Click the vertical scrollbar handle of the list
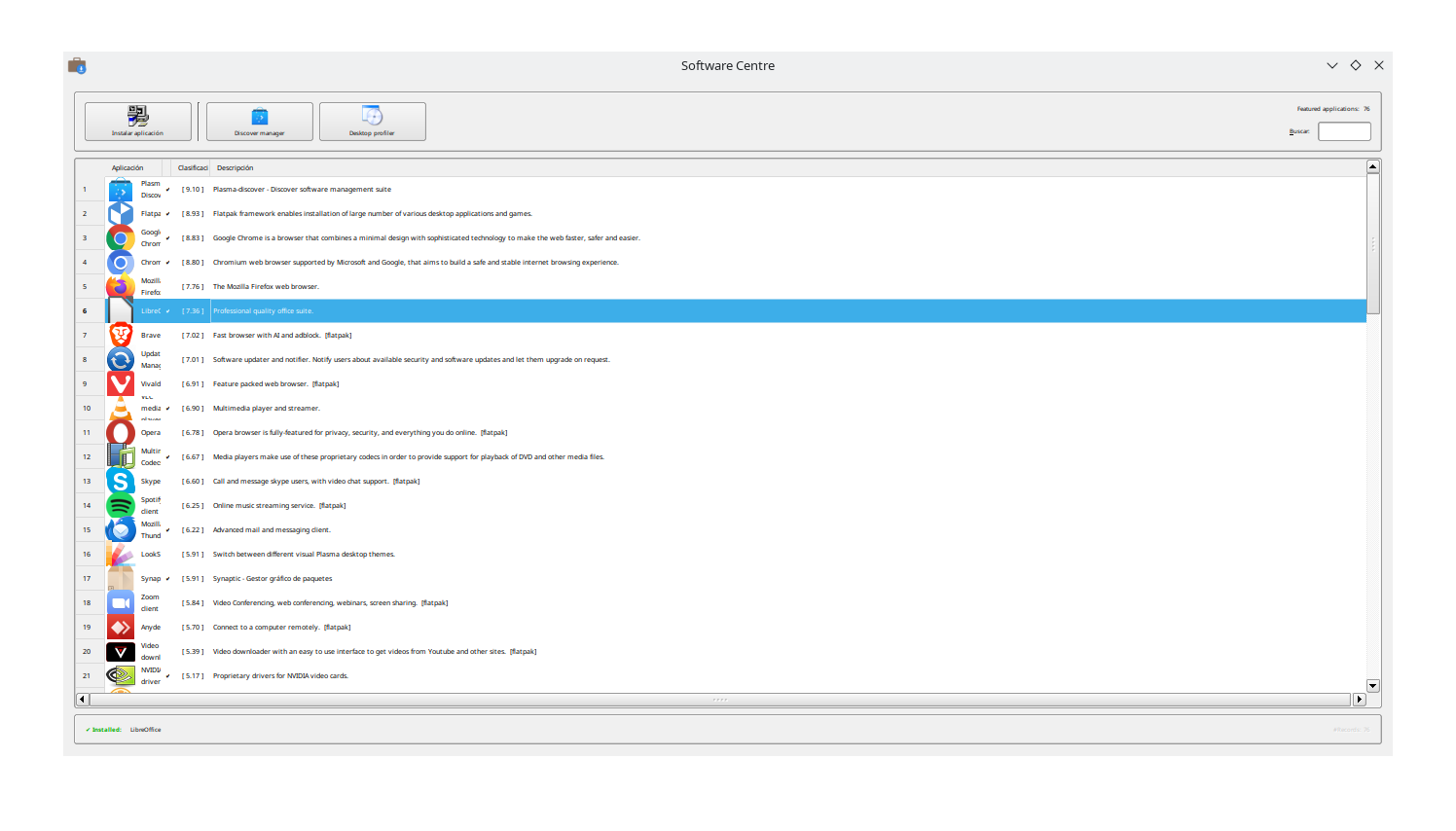 pyautogui.click(x=1373, y=243)
